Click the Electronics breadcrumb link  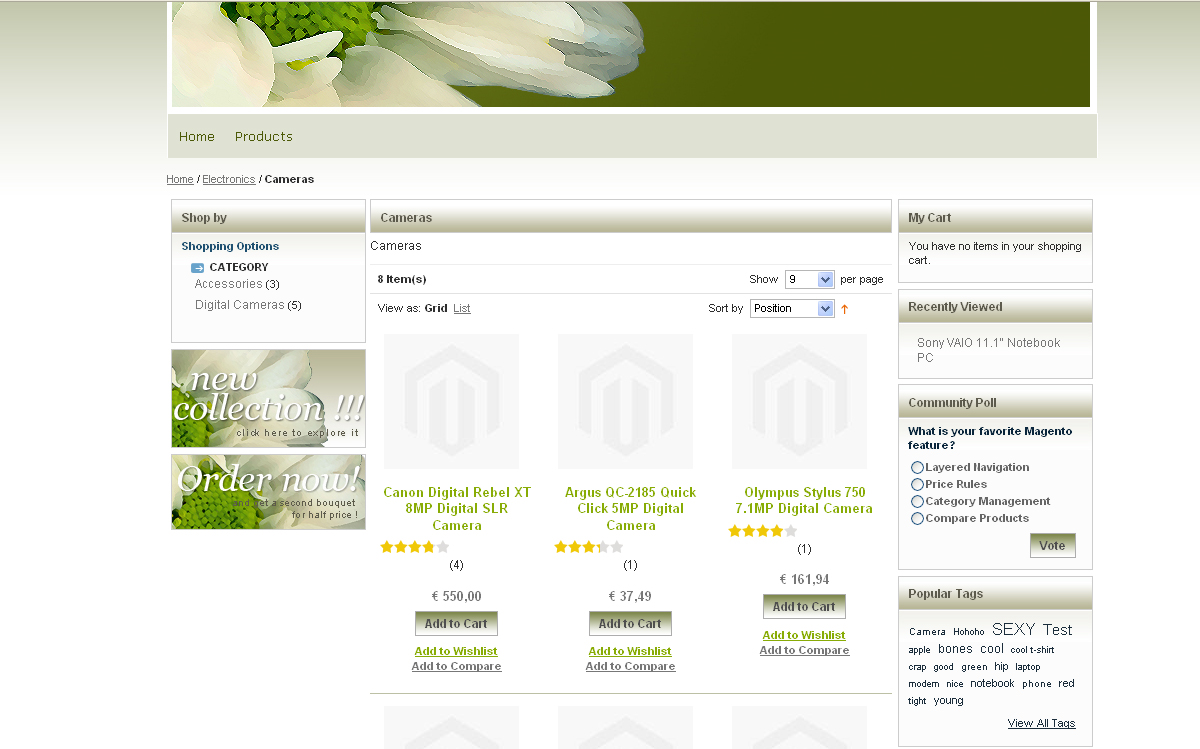(x=229, y=180)
